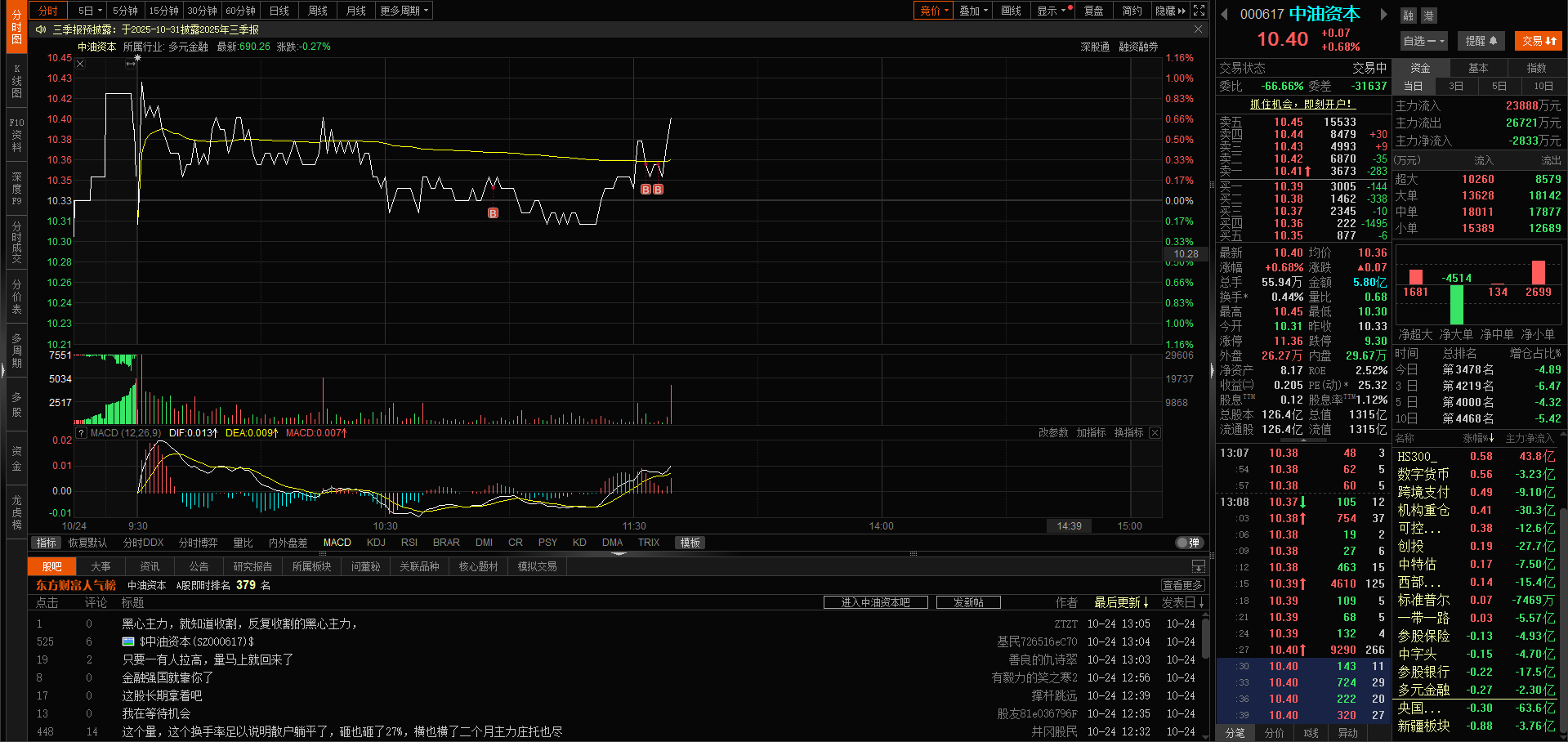Image resolution: width=1568 pixels, height=742 pixels.
Task: Open the 基本 info tab
Action: [1478, 68]
